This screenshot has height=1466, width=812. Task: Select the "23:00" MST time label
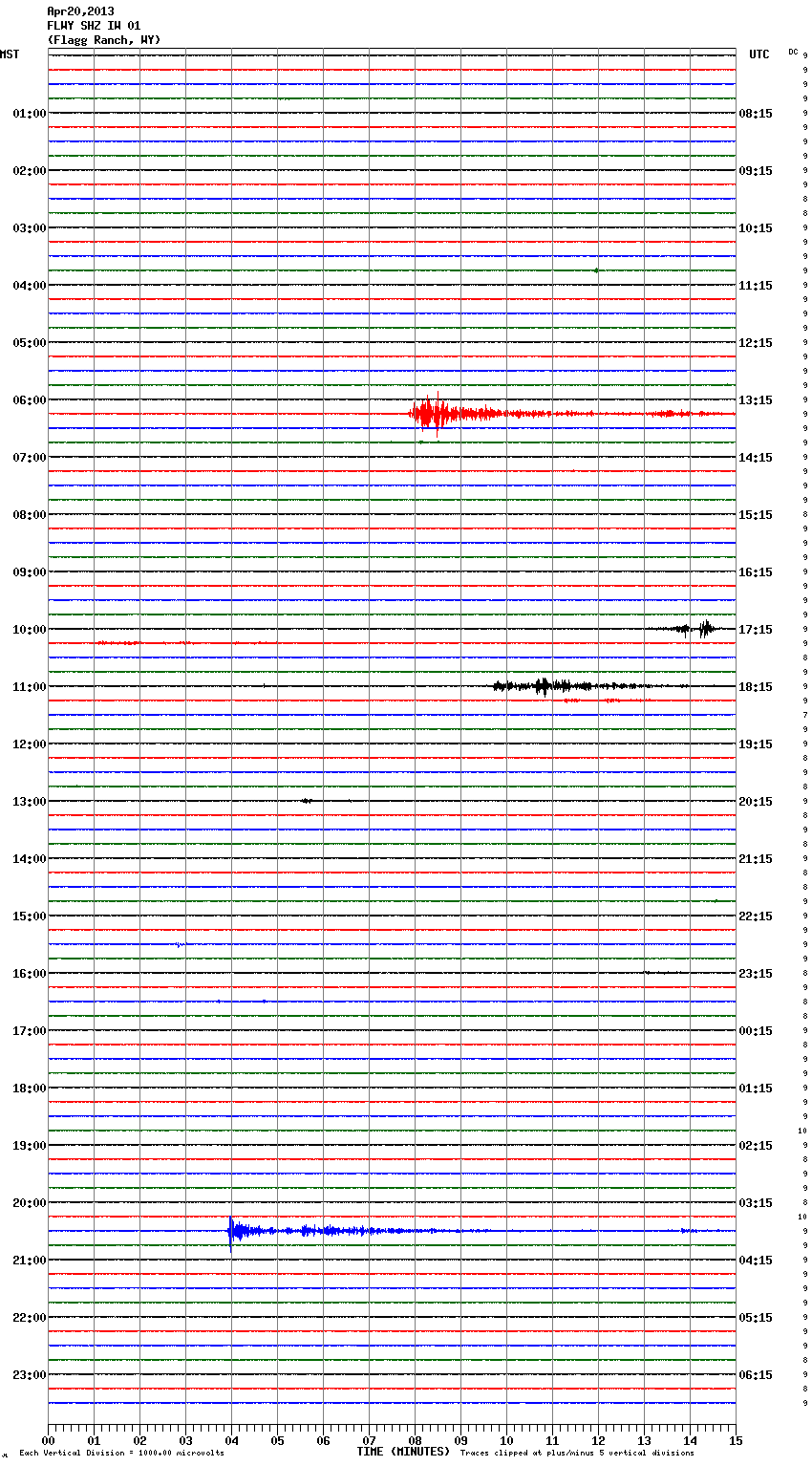click(30, 1375)
